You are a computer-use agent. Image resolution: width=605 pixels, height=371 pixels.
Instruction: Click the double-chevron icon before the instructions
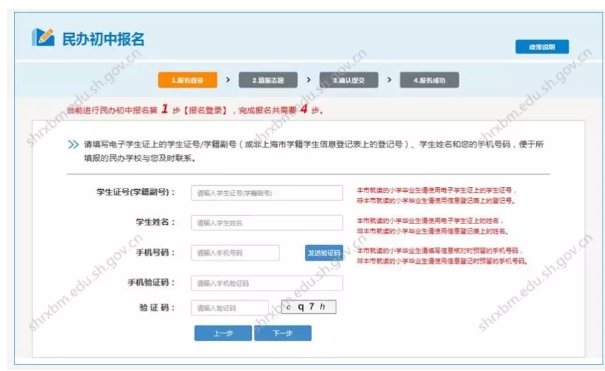(73, 144)
